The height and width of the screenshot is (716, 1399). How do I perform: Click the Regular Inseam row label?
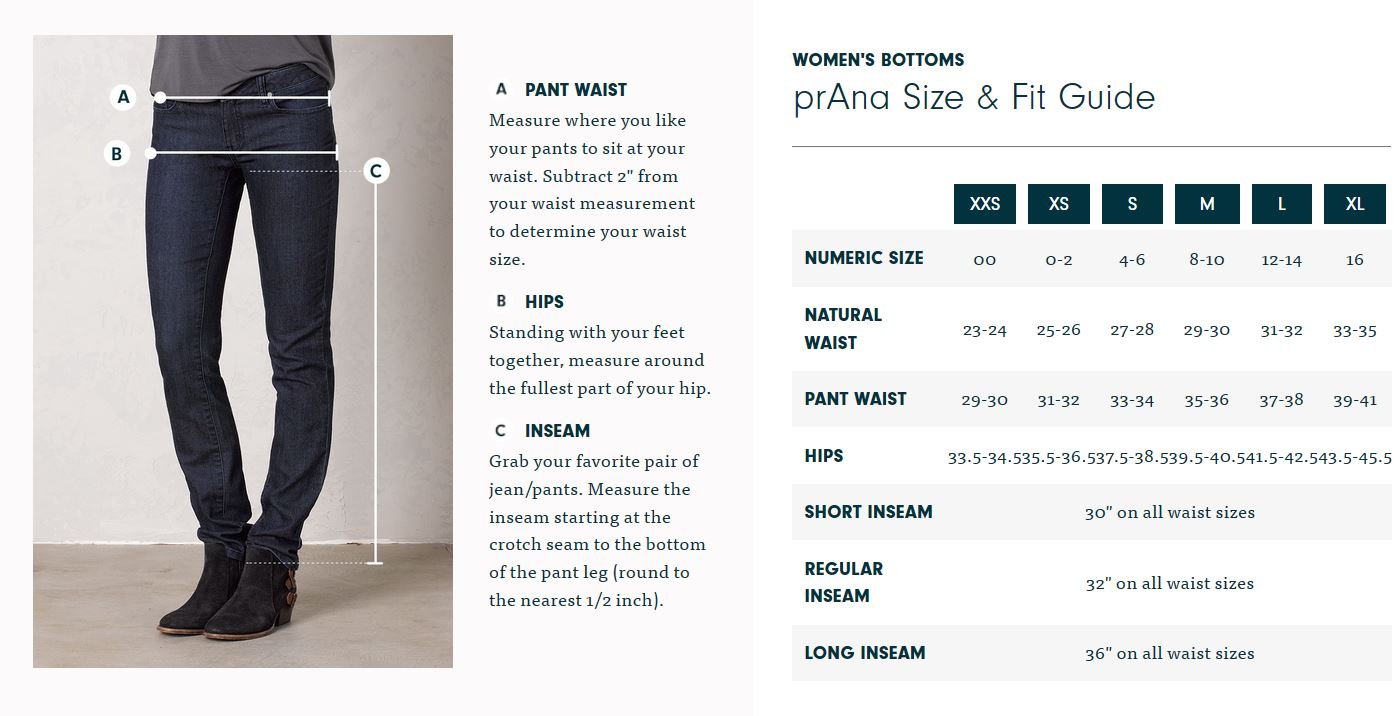point(844,582)
